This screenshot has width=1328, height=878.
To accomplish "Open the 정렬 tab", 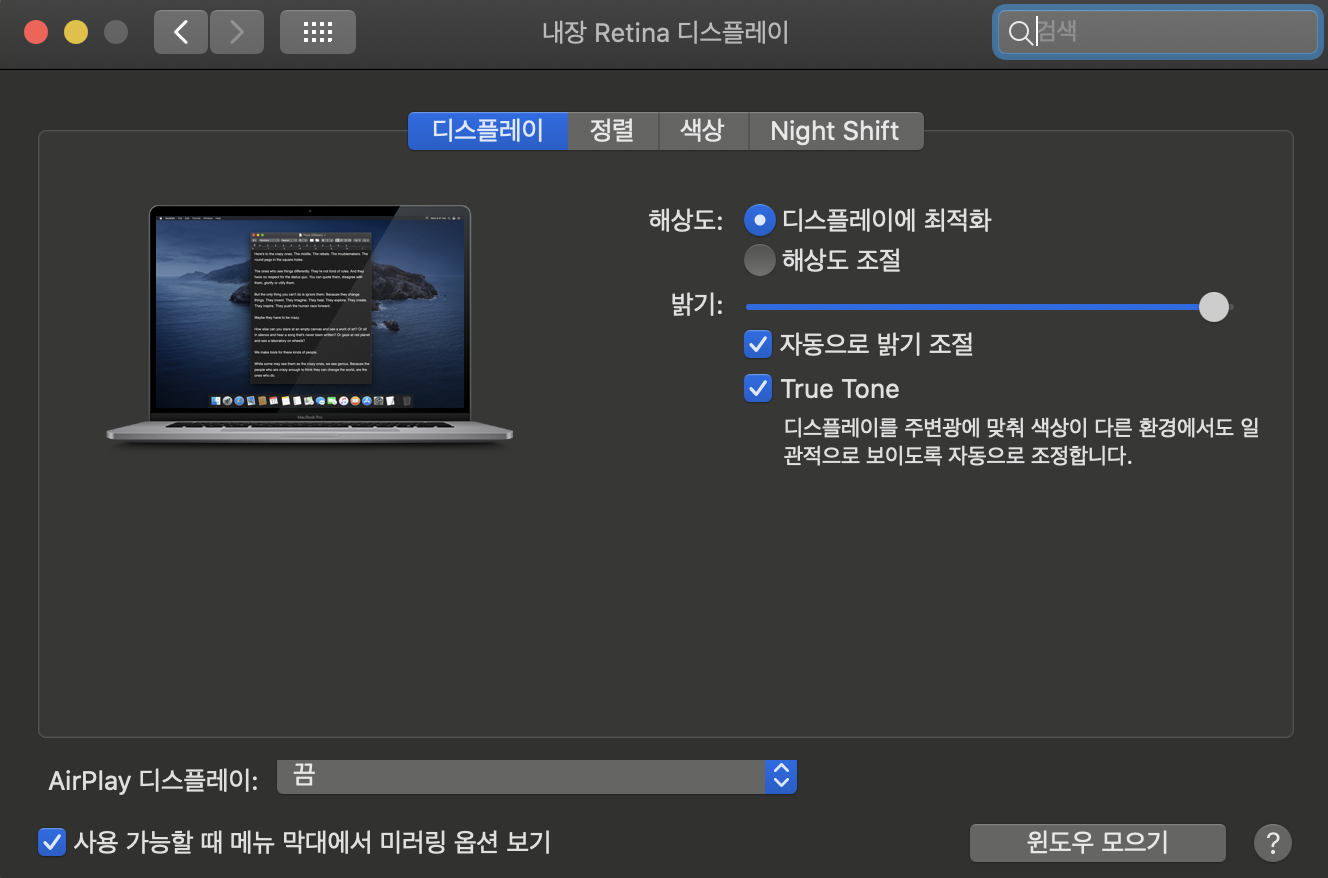I will (613, 131).
